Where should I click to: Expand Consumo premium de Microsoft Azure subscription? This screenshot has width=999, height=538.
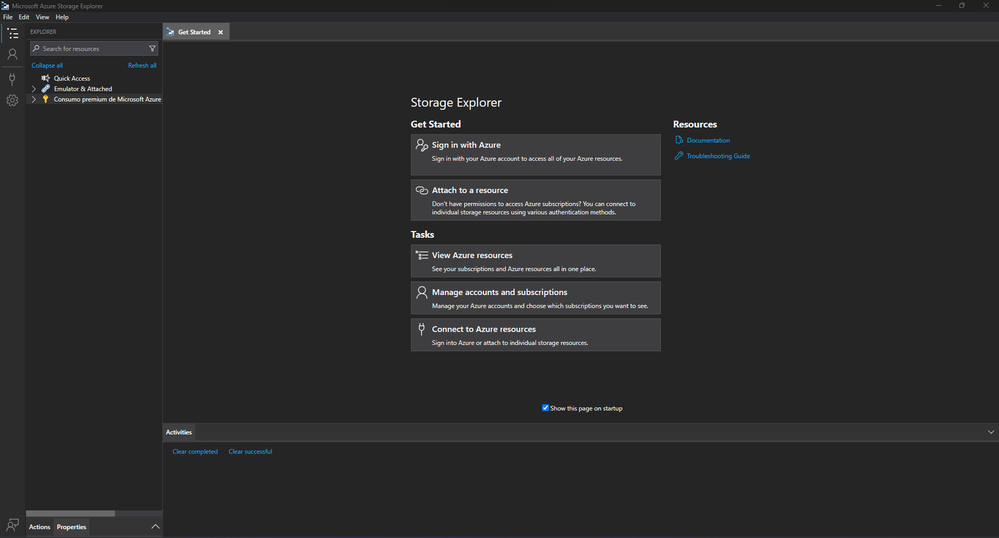pos(34,100)
